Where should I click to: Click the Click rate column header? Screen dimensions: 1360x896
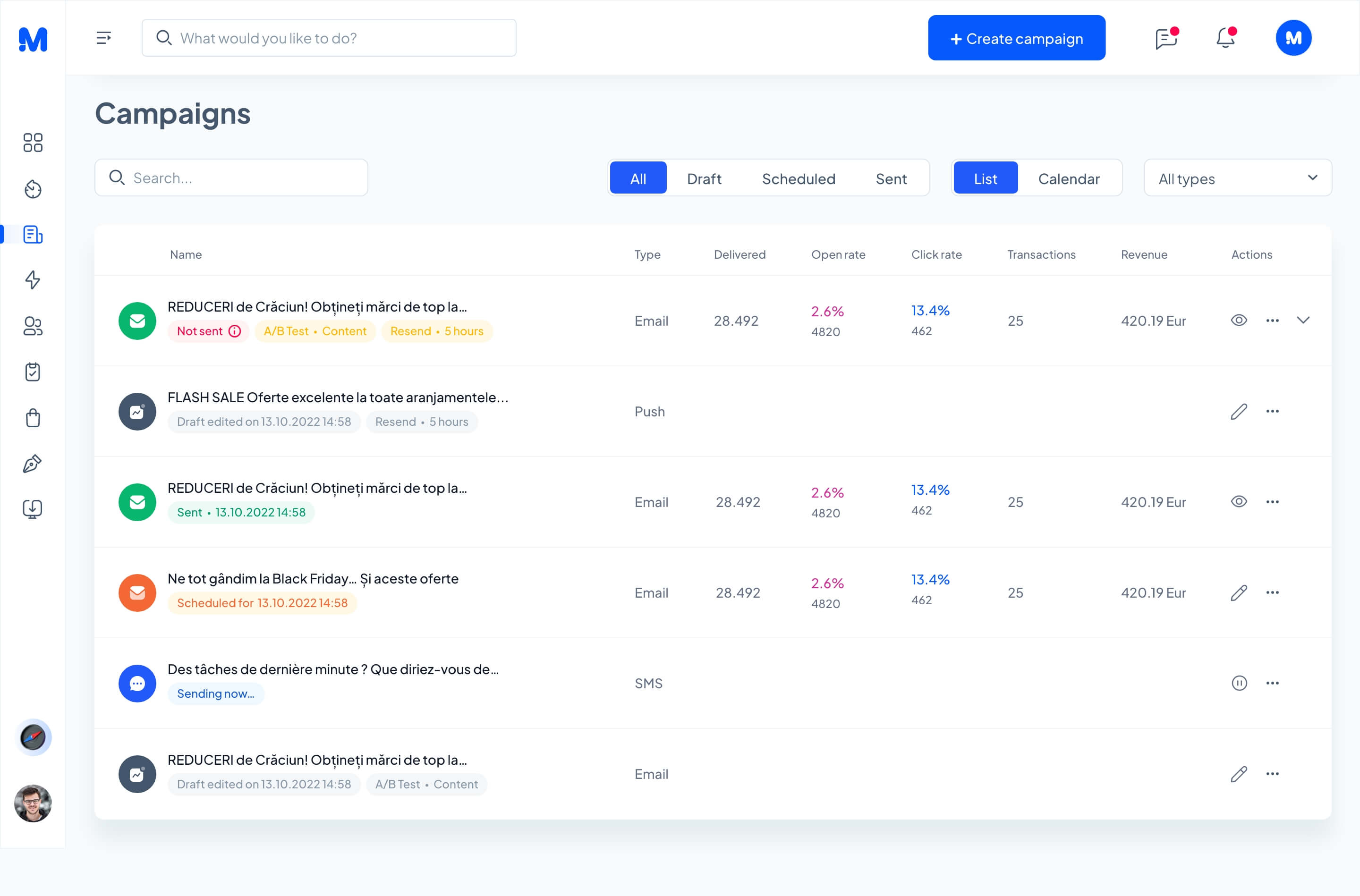[x=936, y=255]
